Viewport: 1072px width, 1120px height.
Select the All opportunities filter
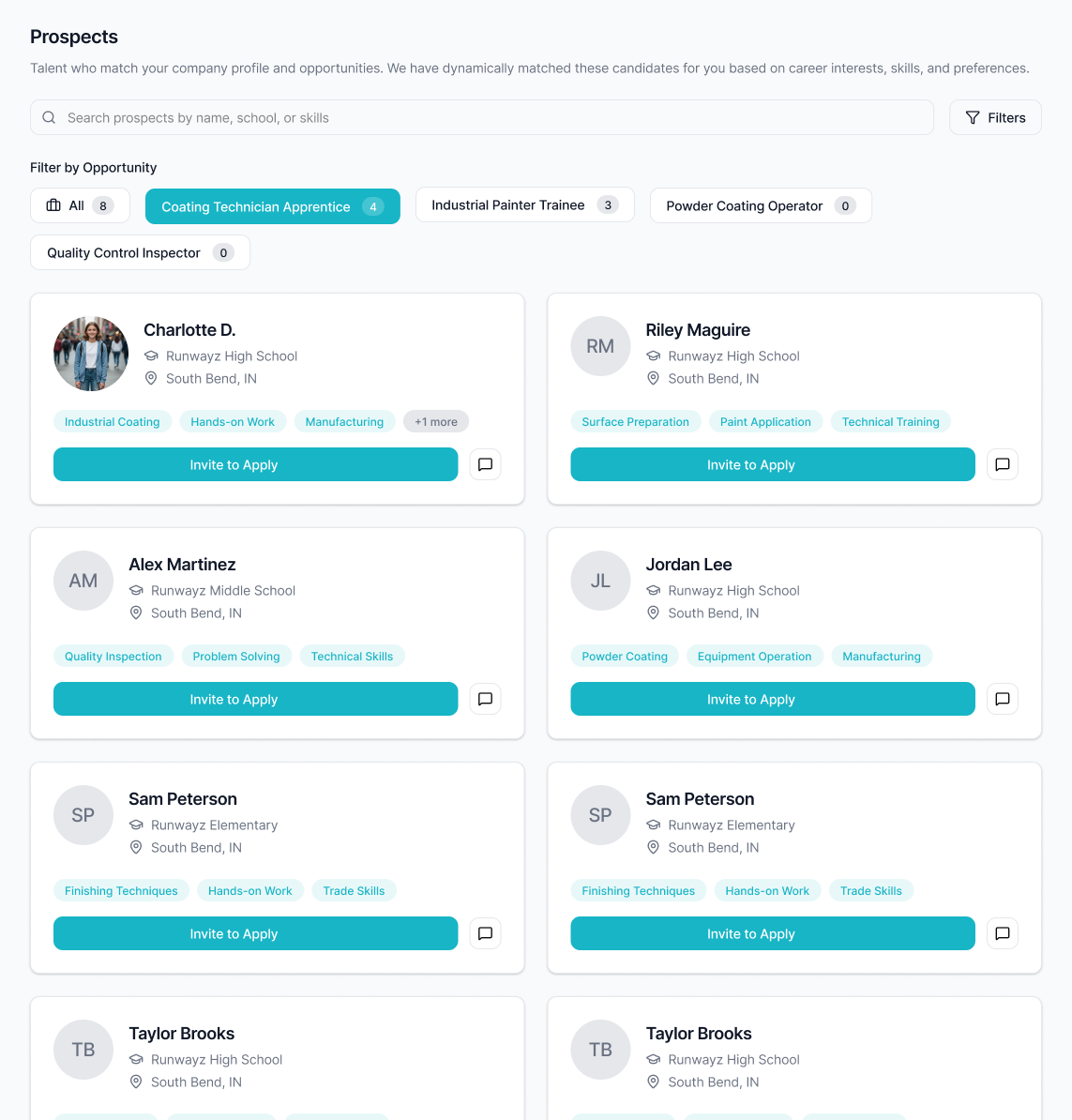[x=80, y=205]
